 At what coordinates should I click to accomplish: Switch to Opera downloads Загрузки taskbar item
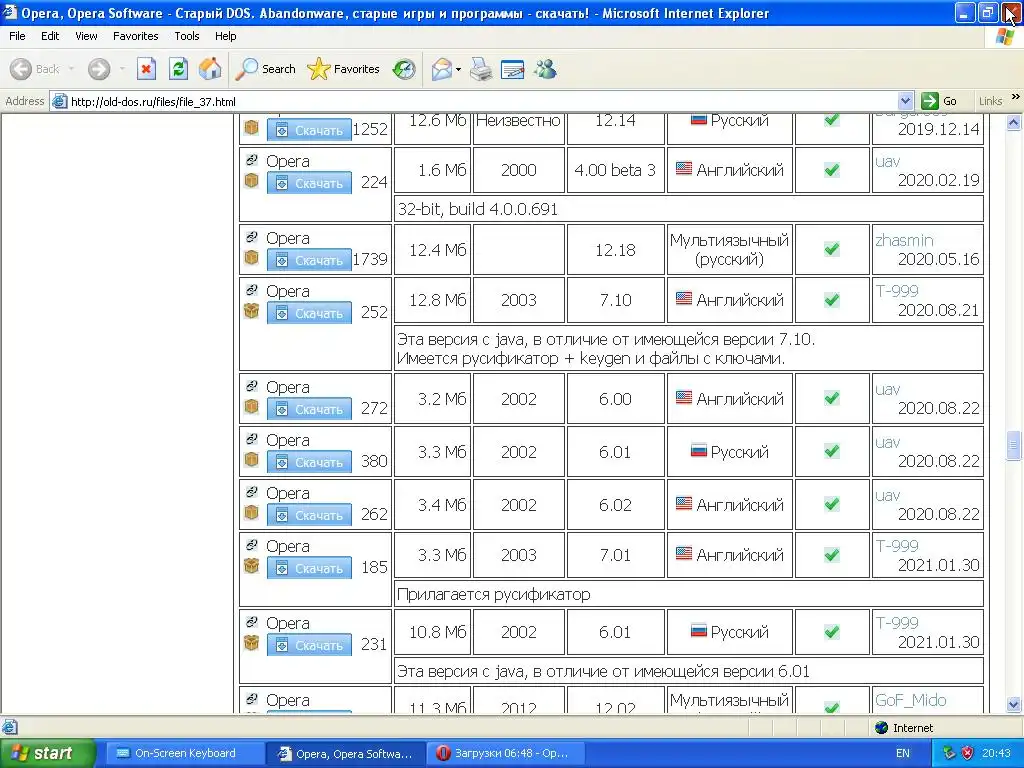pos(506,753)
